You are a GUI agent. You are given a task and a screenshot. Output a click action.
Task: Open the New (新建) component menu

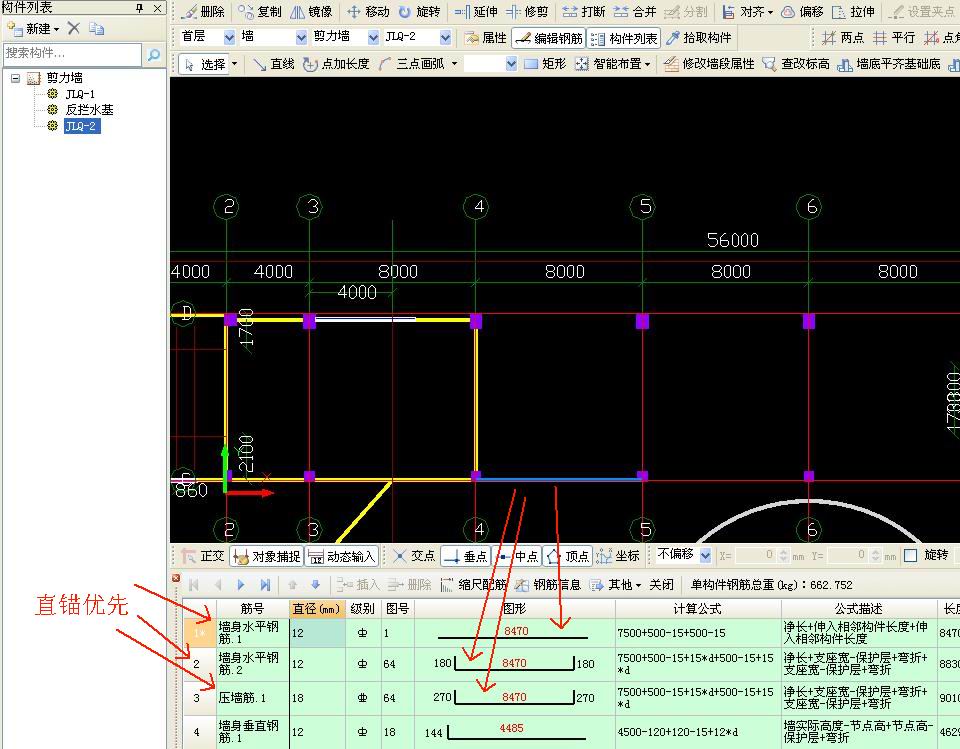tap(34, 28)
